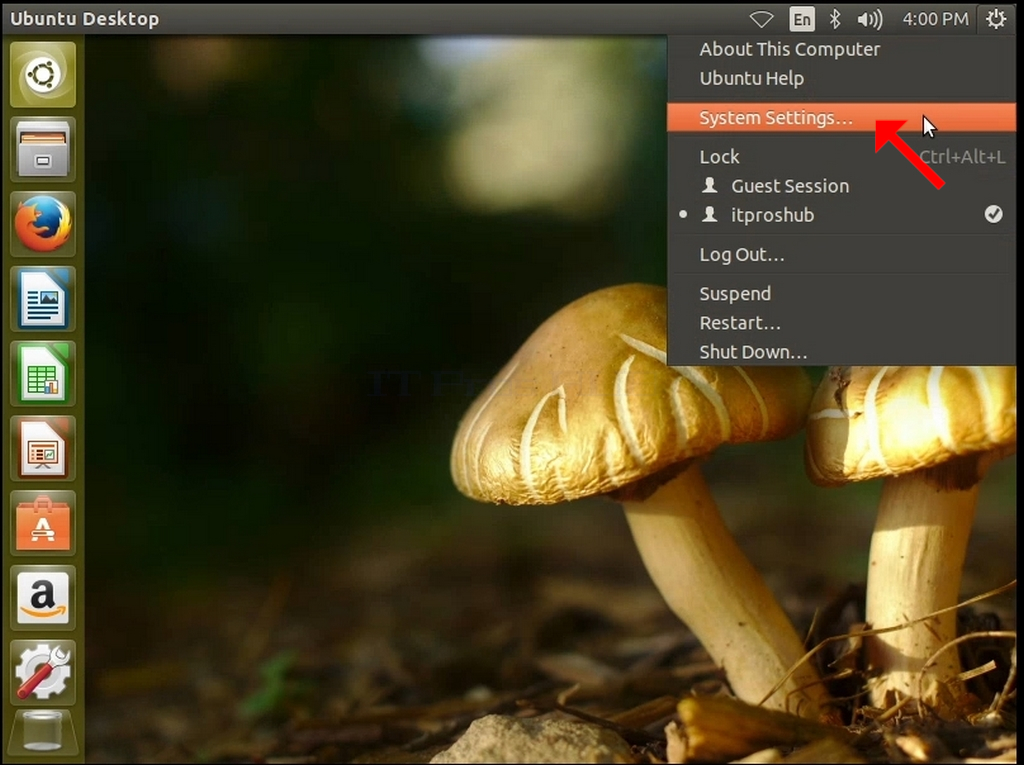Open LibreOffice Impress presentation icon
1024x765 pixels.
tap(43, 449)
